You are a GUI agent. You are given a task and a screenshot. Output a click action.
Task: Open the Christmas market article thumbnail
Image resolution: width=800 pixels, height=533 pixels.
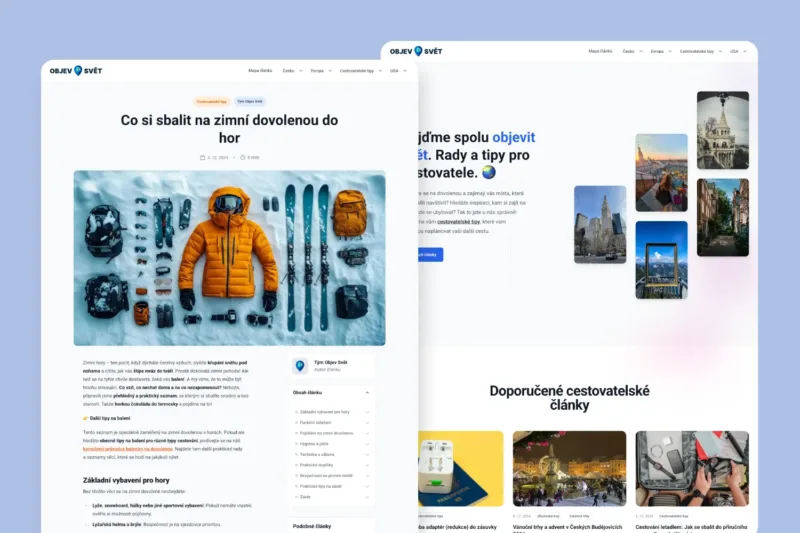click(x=569, y=468)
